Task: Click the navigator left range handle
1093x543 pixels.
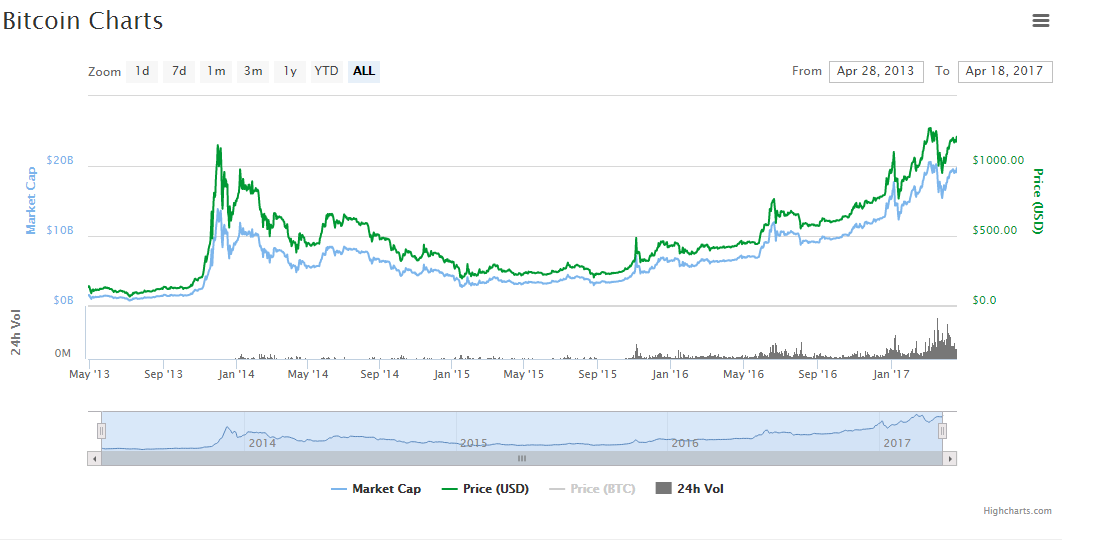Action: pos(101,431)
